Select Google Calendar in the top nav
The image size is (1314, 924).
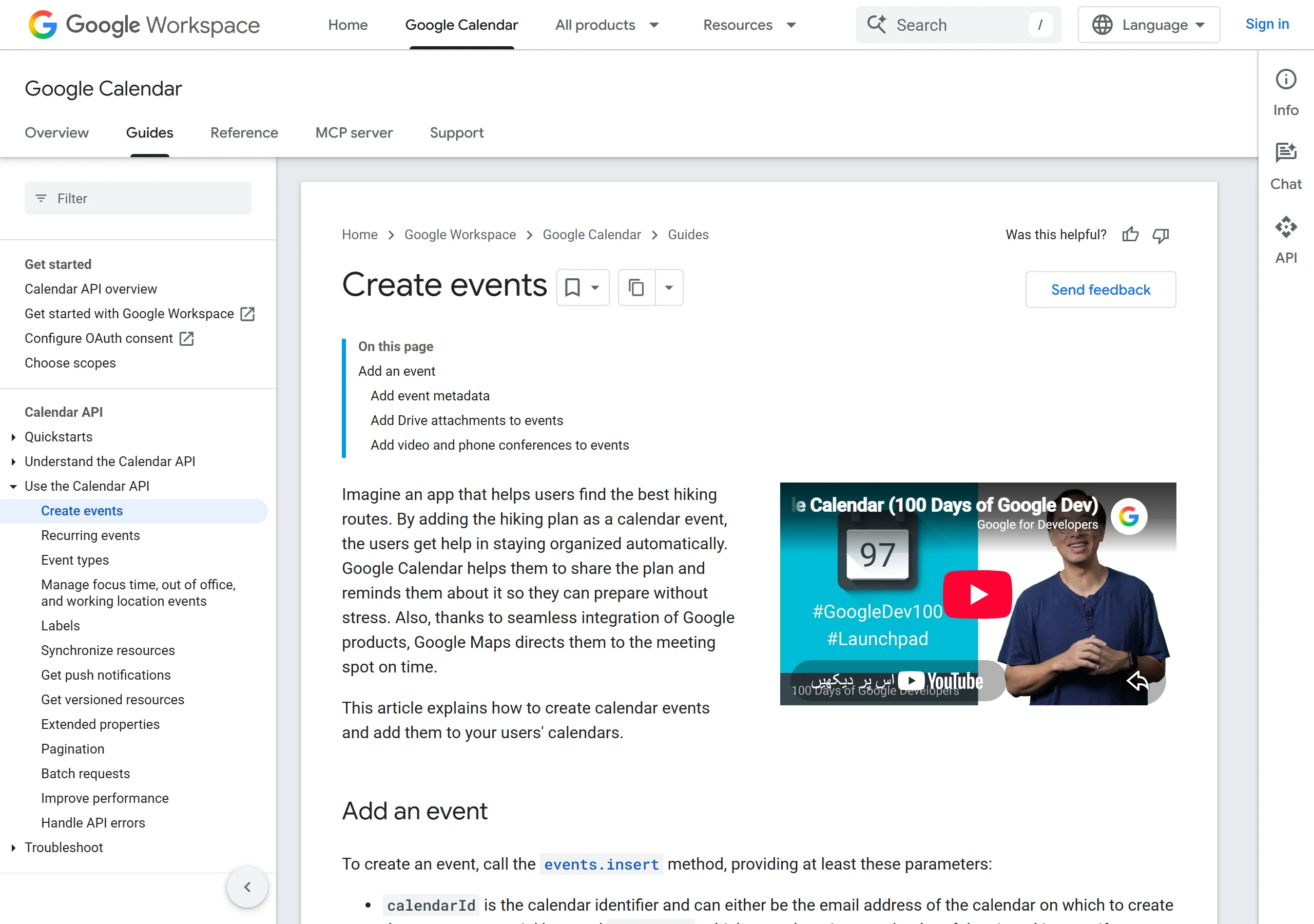click(461, 25)
